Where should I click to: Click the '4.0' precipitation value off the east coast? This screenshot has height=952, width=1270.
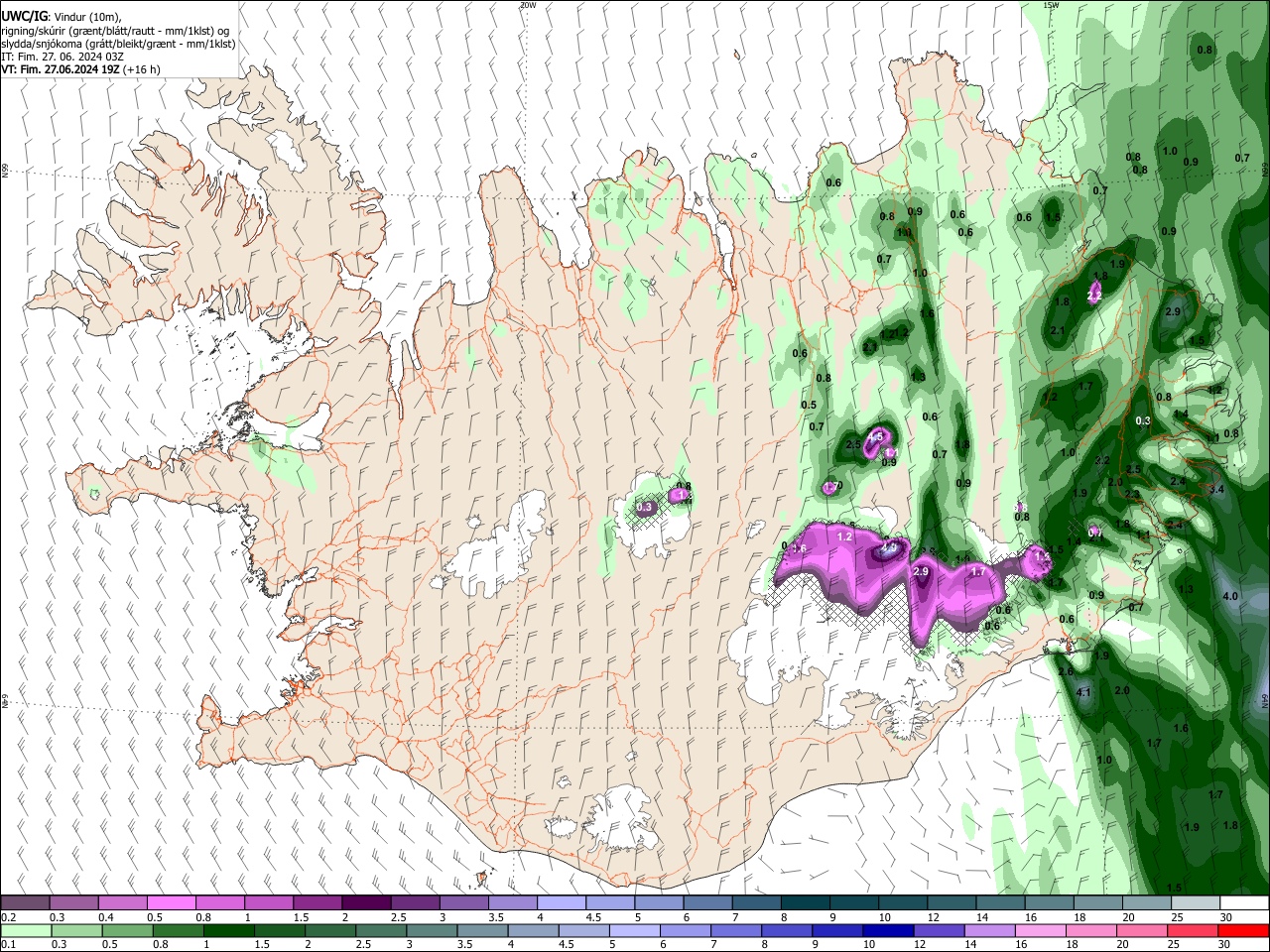[1230, 596]
